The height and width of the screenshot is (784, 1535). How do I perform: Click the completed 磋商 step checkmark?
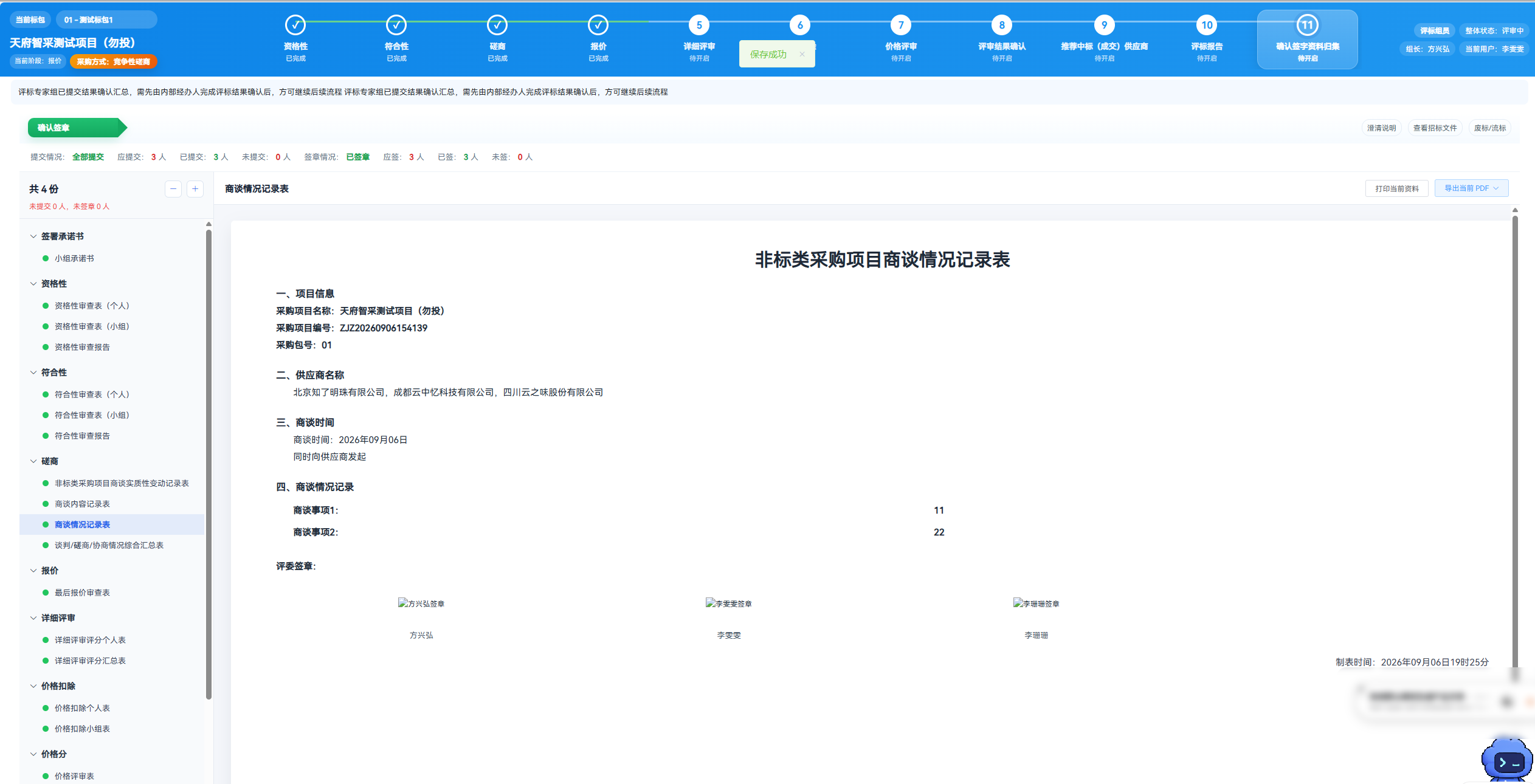(x=497, y=25)
